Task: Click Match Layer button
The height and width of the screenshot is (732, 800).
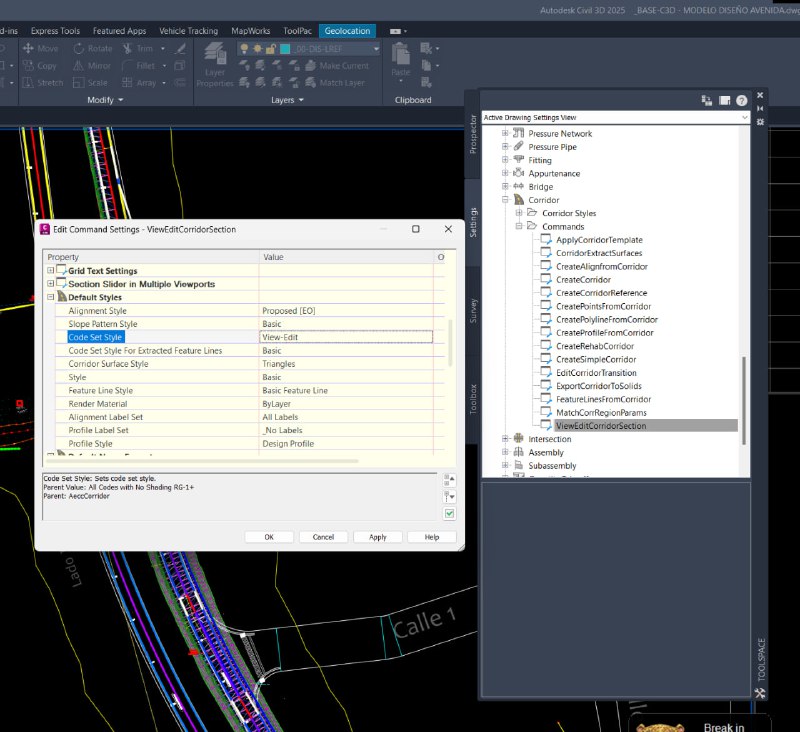Action: (335, 83)
